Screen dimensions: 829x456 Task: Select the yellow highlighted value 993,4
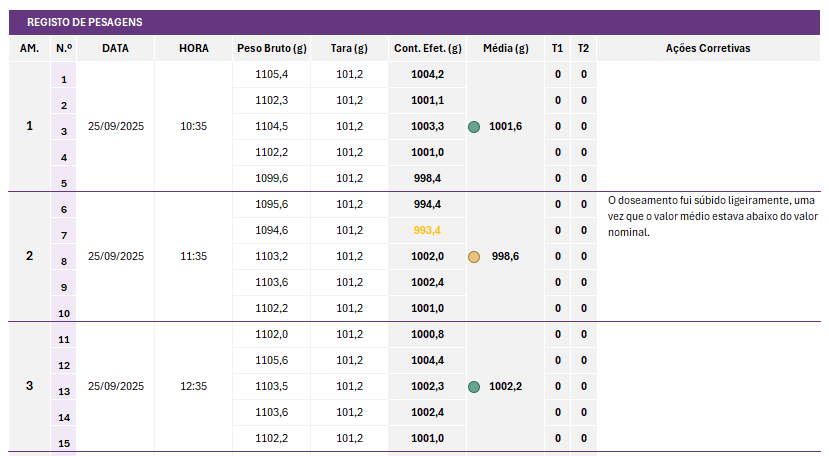click(x=427, y=230)
